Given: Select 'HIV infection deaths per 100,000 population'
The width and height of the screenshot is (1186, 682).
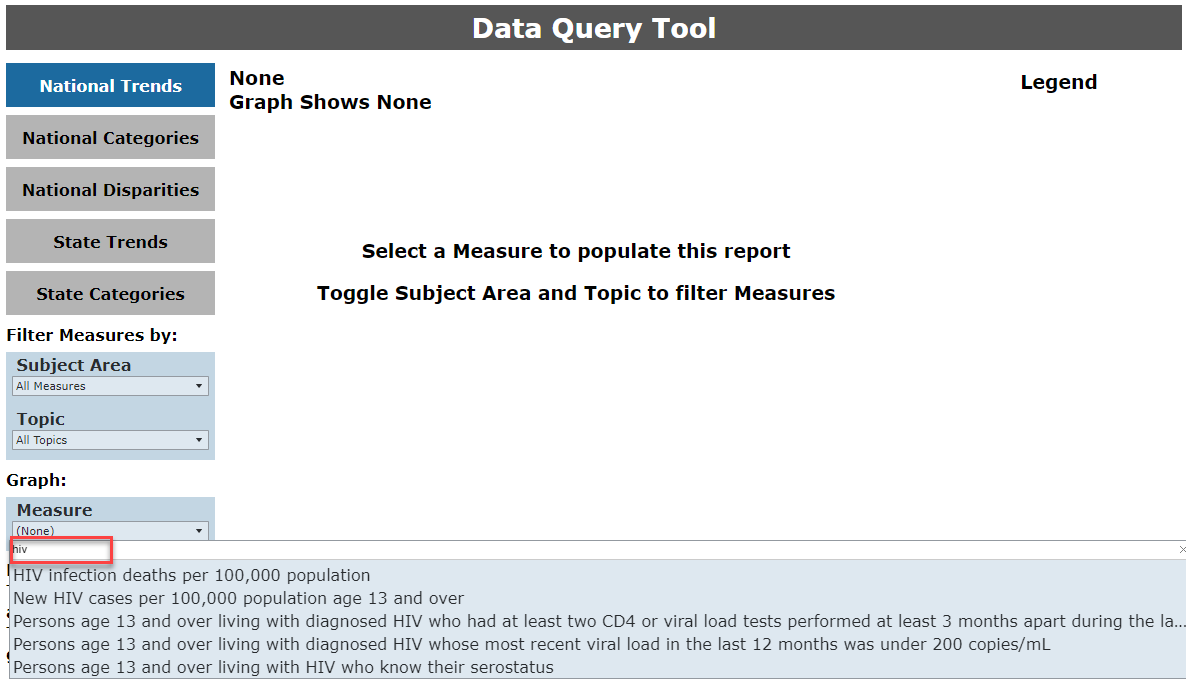Looking at the screenshot, I should (192, 575).
